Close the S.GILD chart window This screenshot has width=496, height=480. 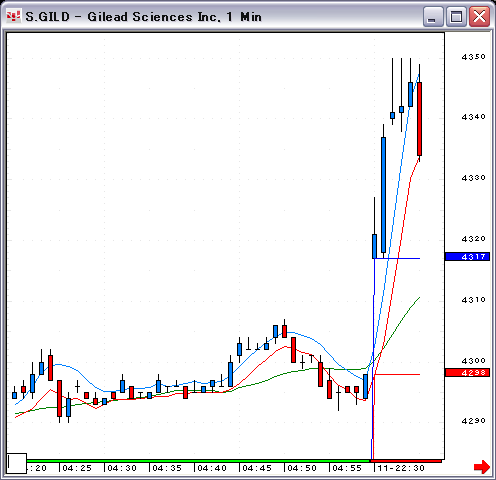click(x=479, y=17)
